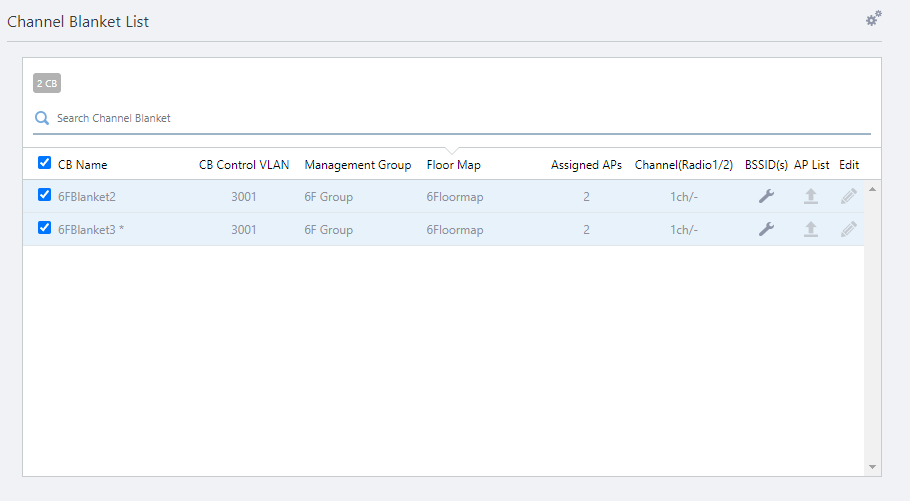Open BSSID wrench for 6FBlanket2
This screenshot has width=910, height=501.
[766, 197]
